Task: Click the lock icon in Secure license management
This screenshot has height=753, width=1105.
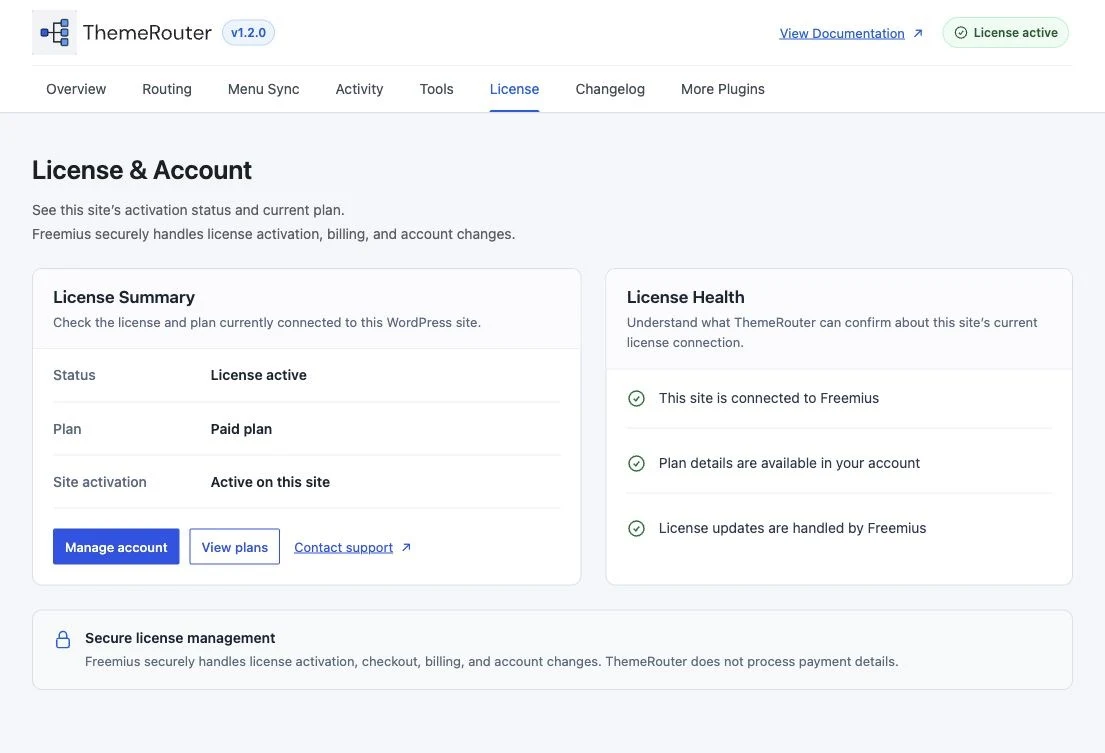Action: pos(63,640)
